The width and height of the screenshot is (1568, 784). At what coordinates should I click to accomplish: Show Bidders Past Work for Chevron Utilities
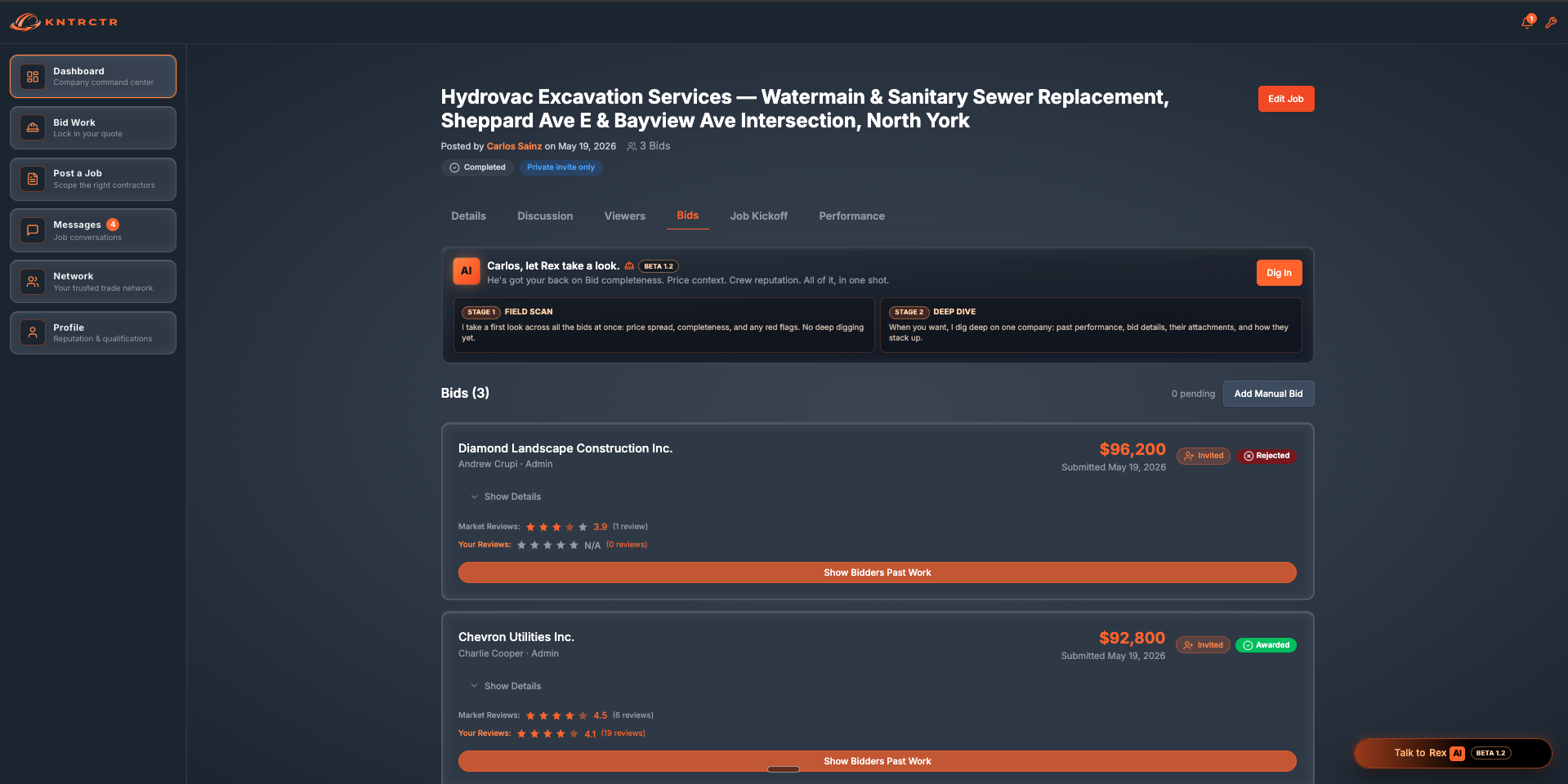point(878,761)
